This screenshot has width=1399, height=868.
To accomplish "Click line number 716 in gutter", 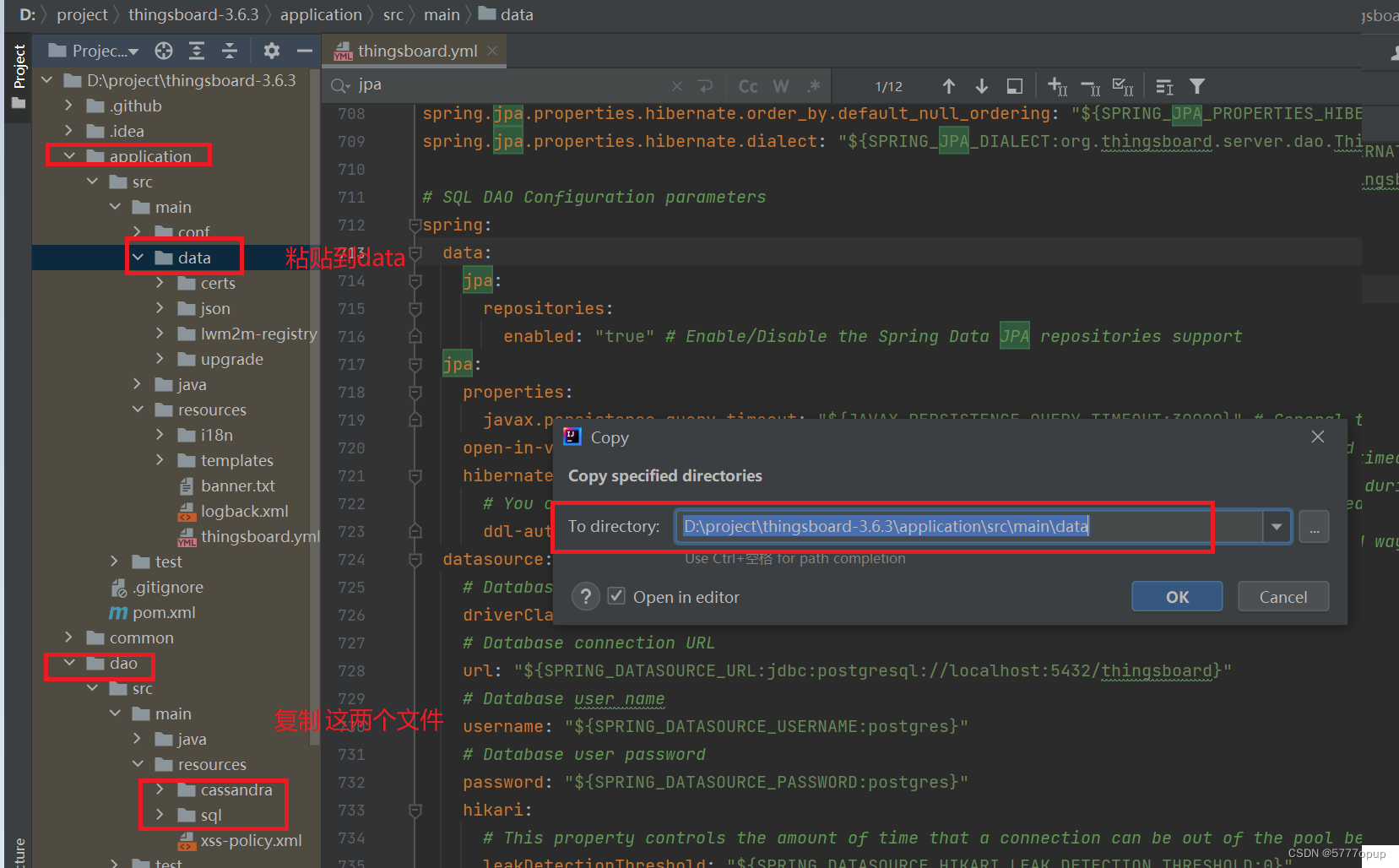I will [x=351, y=336].
